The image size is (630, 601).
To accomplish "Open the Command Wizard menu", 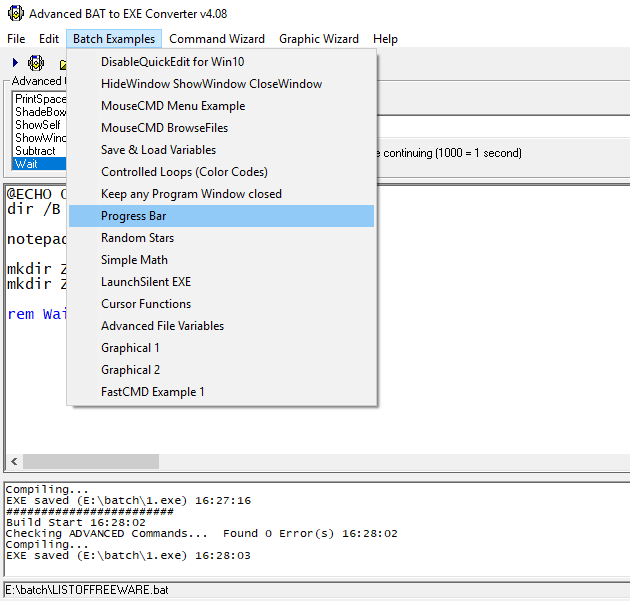I will (217, 39).
